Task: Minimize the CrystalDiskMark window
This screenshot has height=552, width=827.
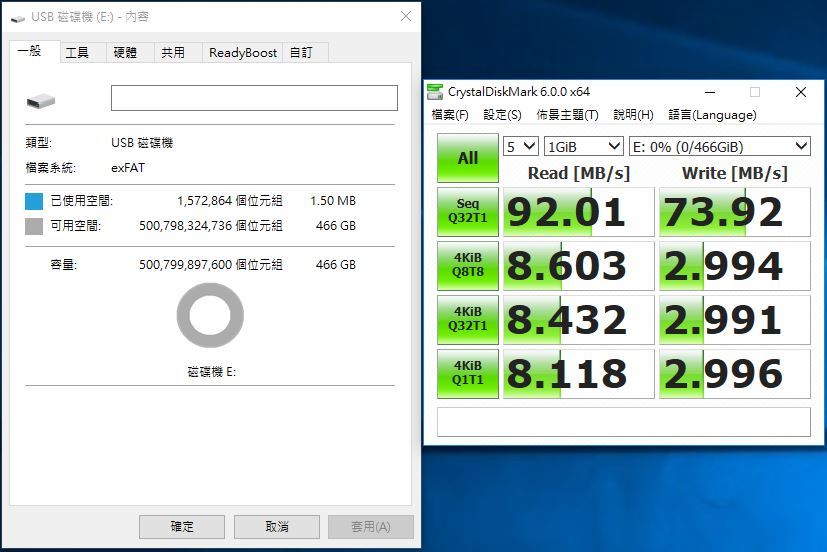Action: point(710,92)
